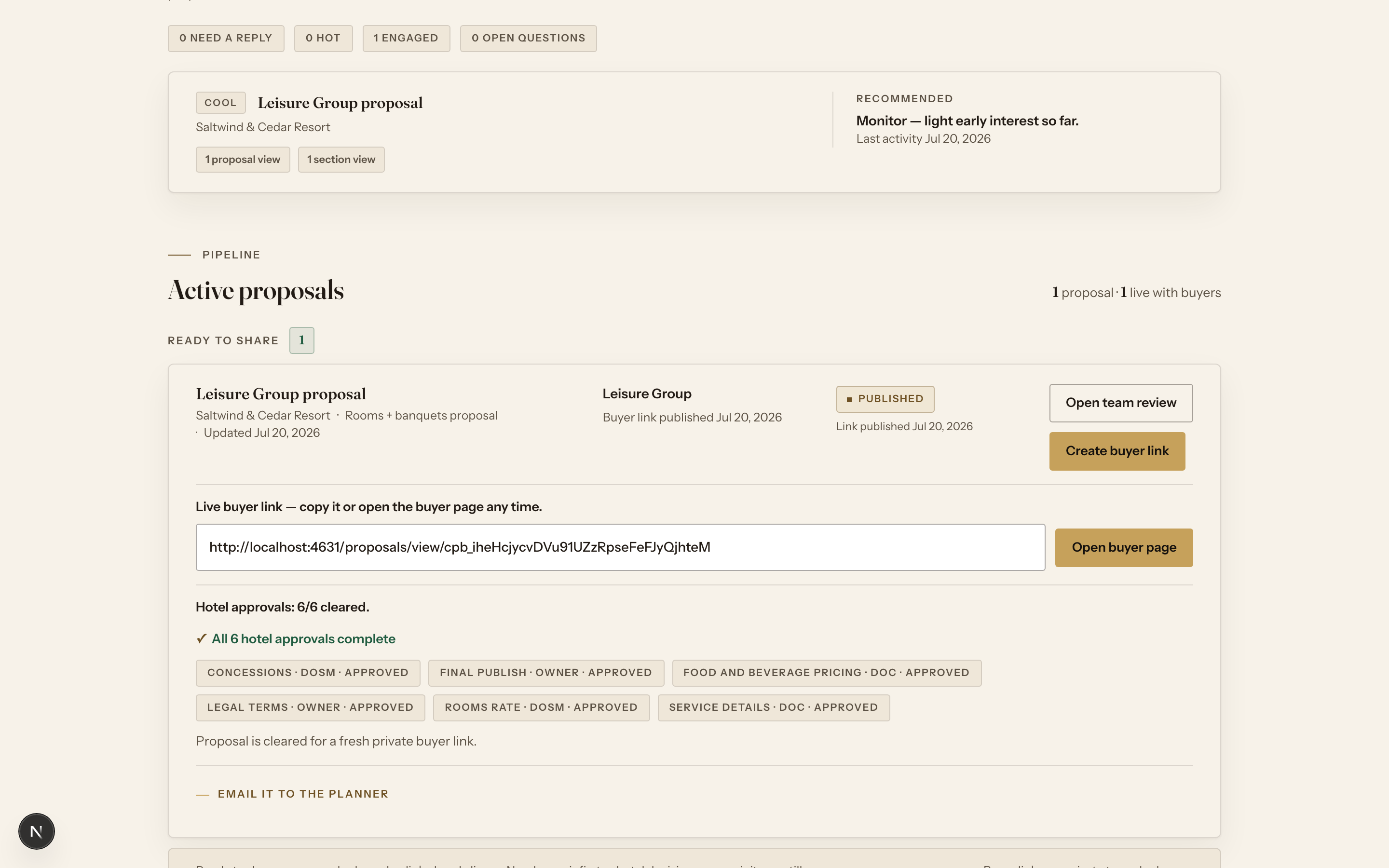
Task: Click Legal Terms · Owner · Approved chip
Action: 310,708
